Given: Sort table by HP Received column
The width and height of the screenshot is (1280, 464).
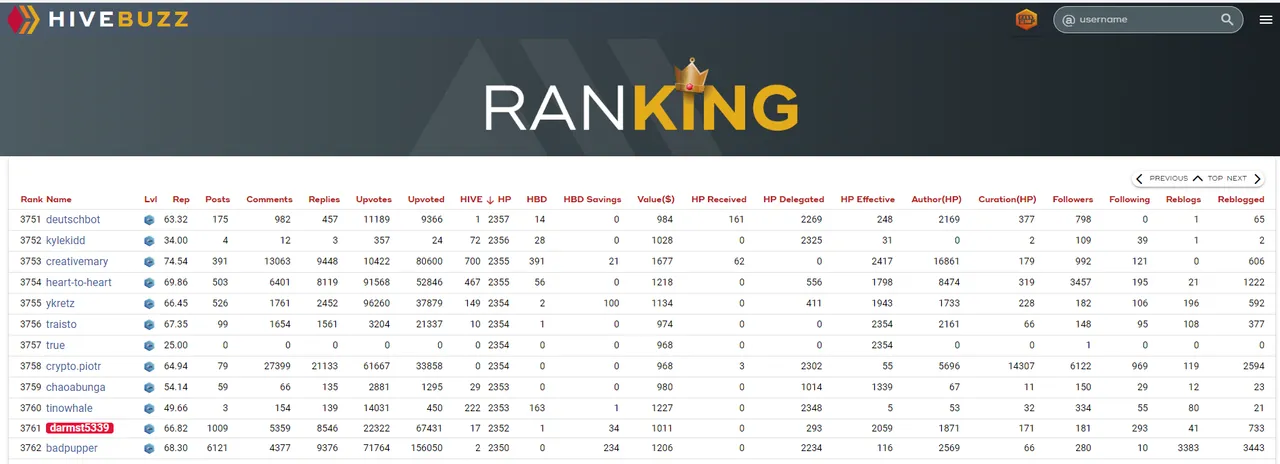Looking at the screenshot, I should click(x=719, y=199).
